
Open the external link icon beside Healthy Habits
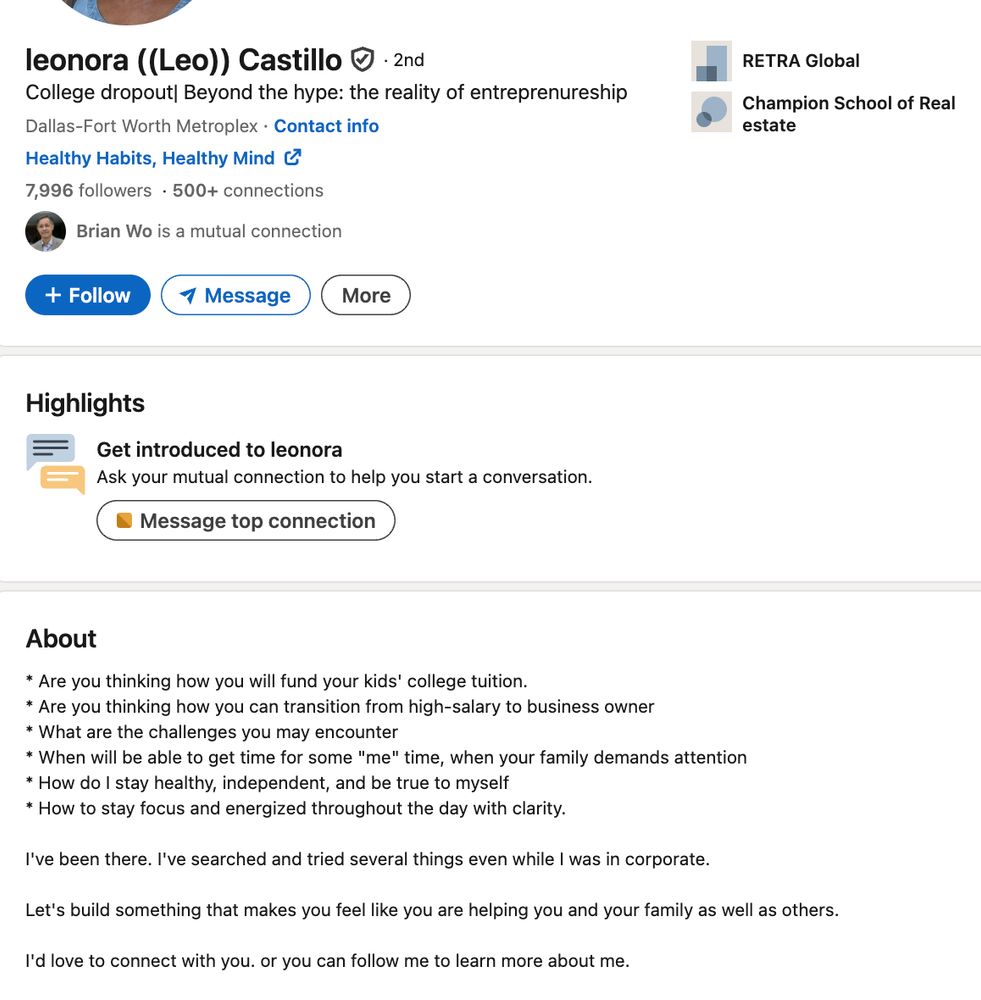[x=291, y=156]
